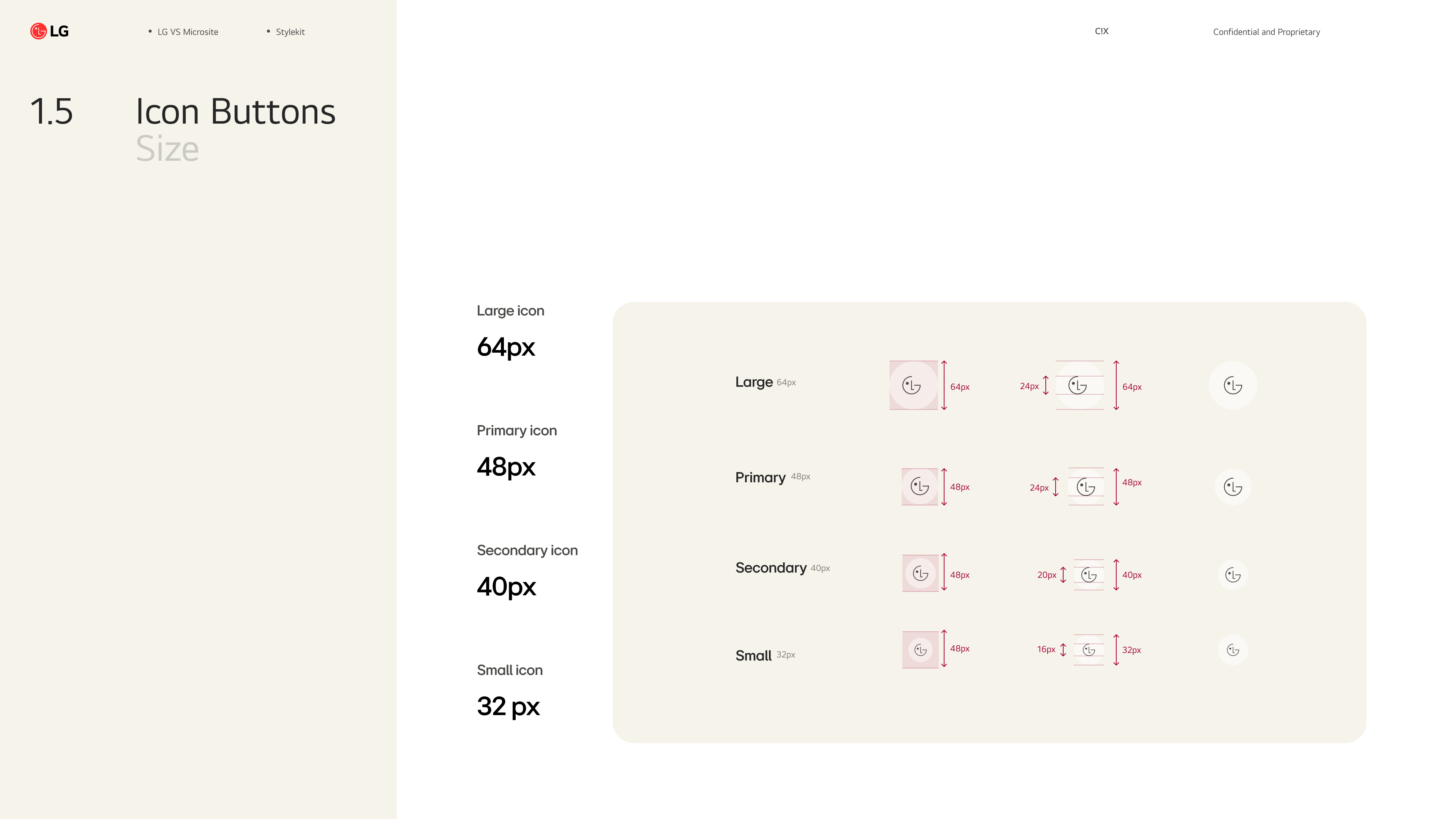Open the LG VS Microsite link
This screenshot has width=1456, height=819.
tap(187, 31)
